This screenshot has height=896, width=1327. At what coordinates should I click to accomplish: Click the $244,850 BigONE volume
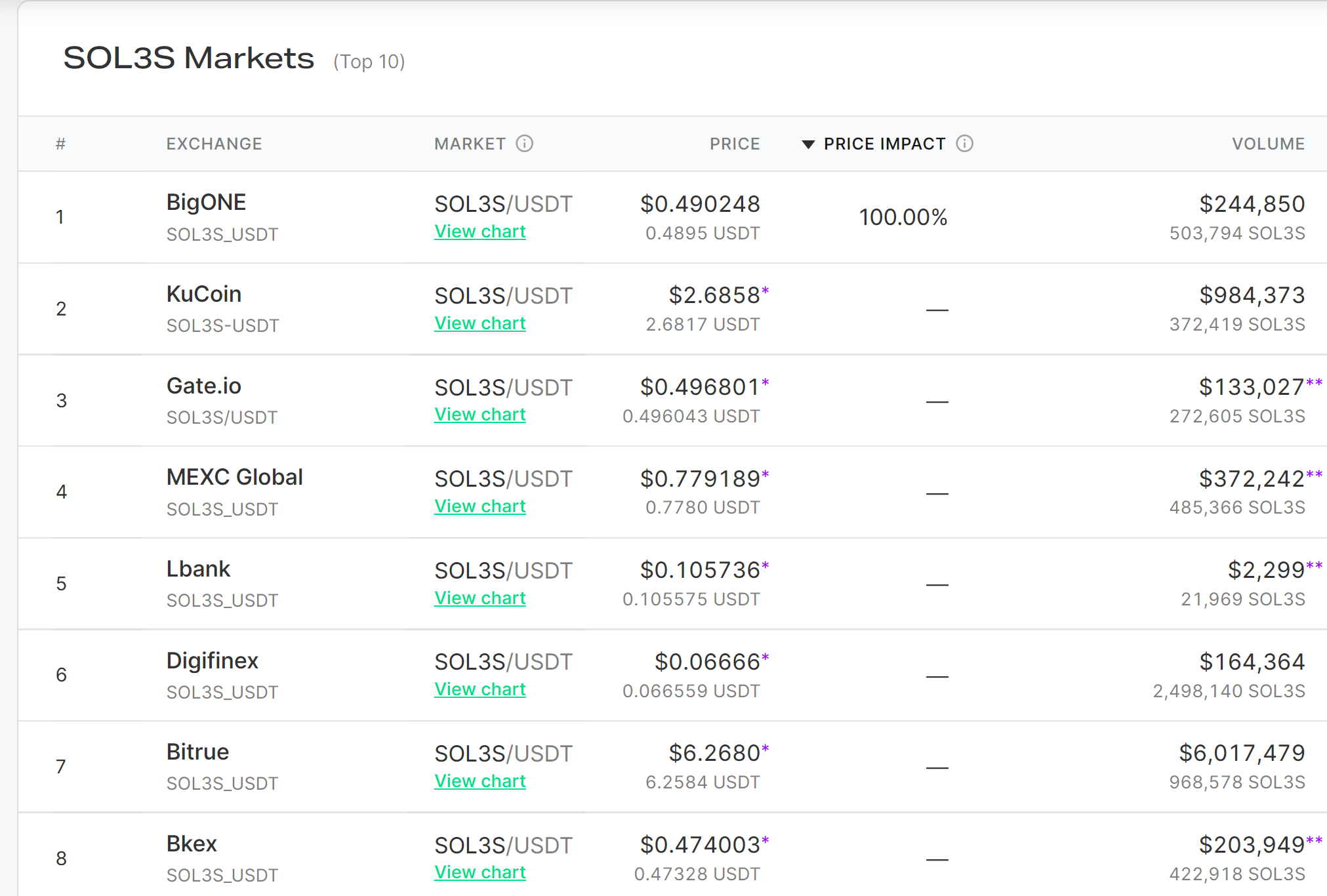(1252, 204)
